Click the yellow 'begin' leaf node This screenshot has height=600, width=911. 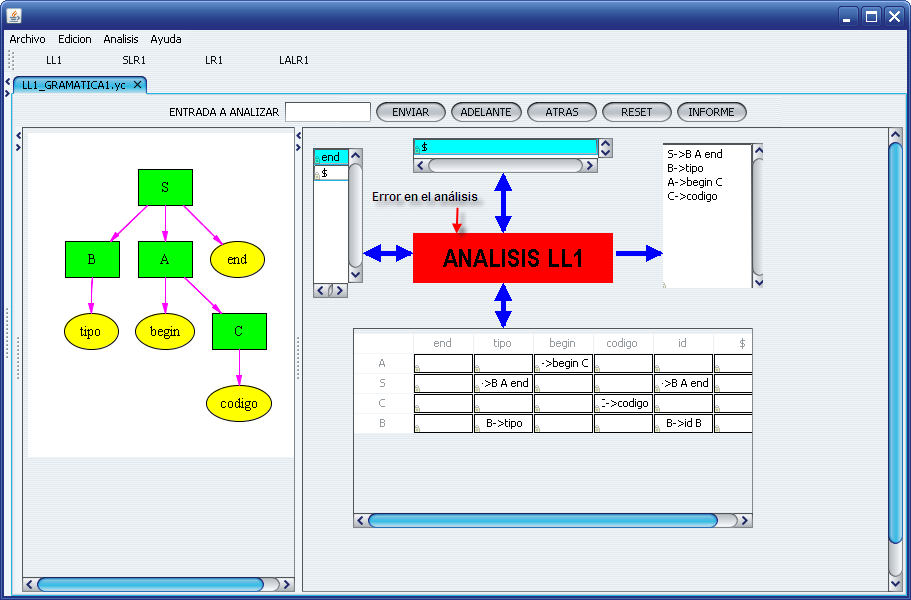coord(165,331)
